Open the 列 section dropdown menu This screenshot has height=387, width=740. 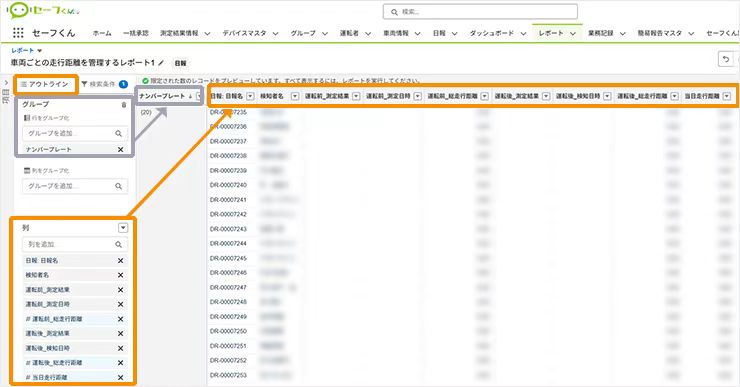(123, 228)
